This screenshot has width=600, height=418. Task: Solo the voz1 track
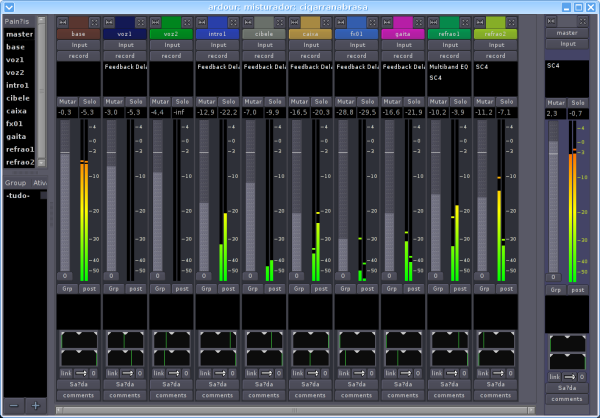pyautogui.click(x=136, y=101)
